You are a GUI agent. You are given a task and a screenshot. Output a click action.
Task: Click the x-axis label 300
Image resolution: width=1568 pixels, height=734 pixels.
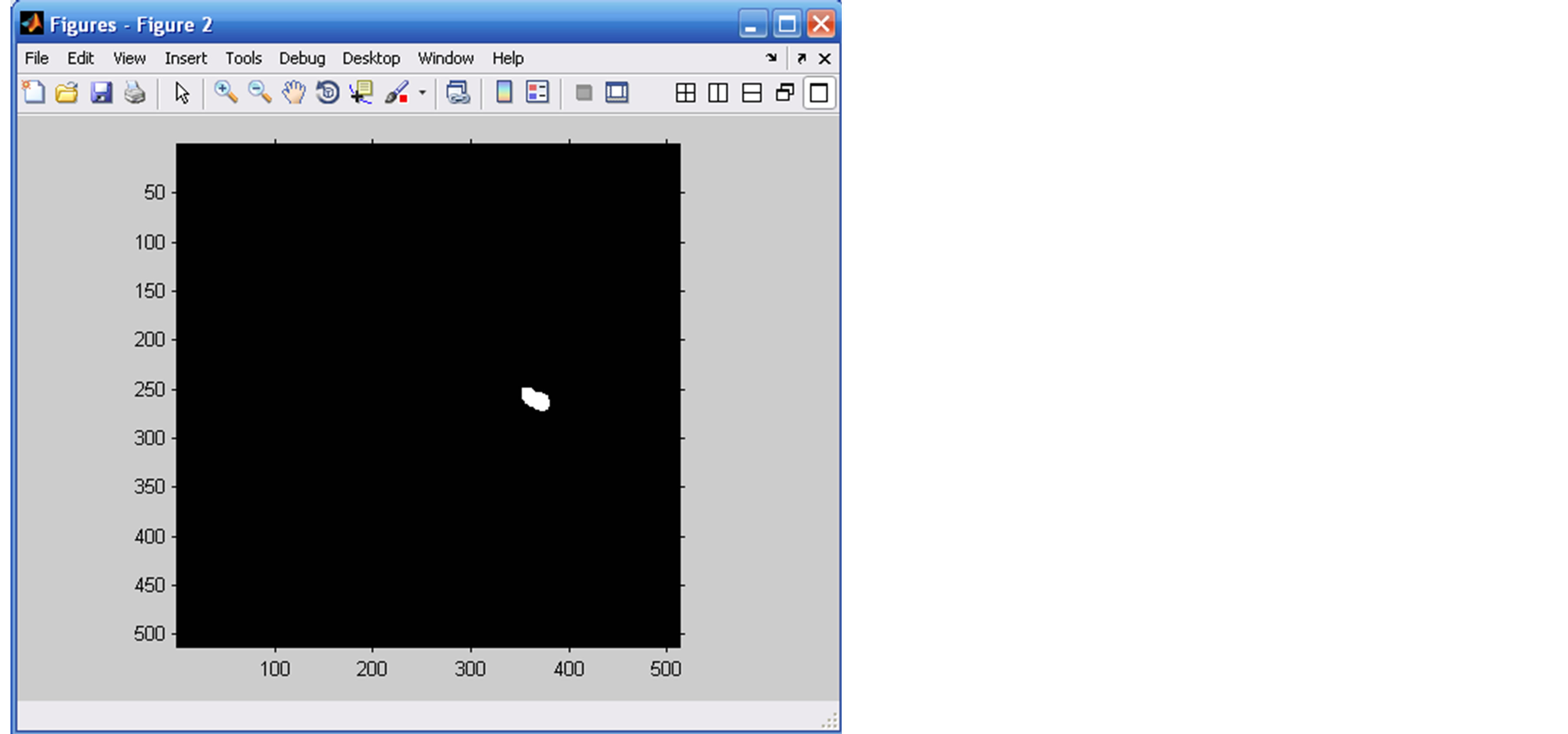(470, 669)
